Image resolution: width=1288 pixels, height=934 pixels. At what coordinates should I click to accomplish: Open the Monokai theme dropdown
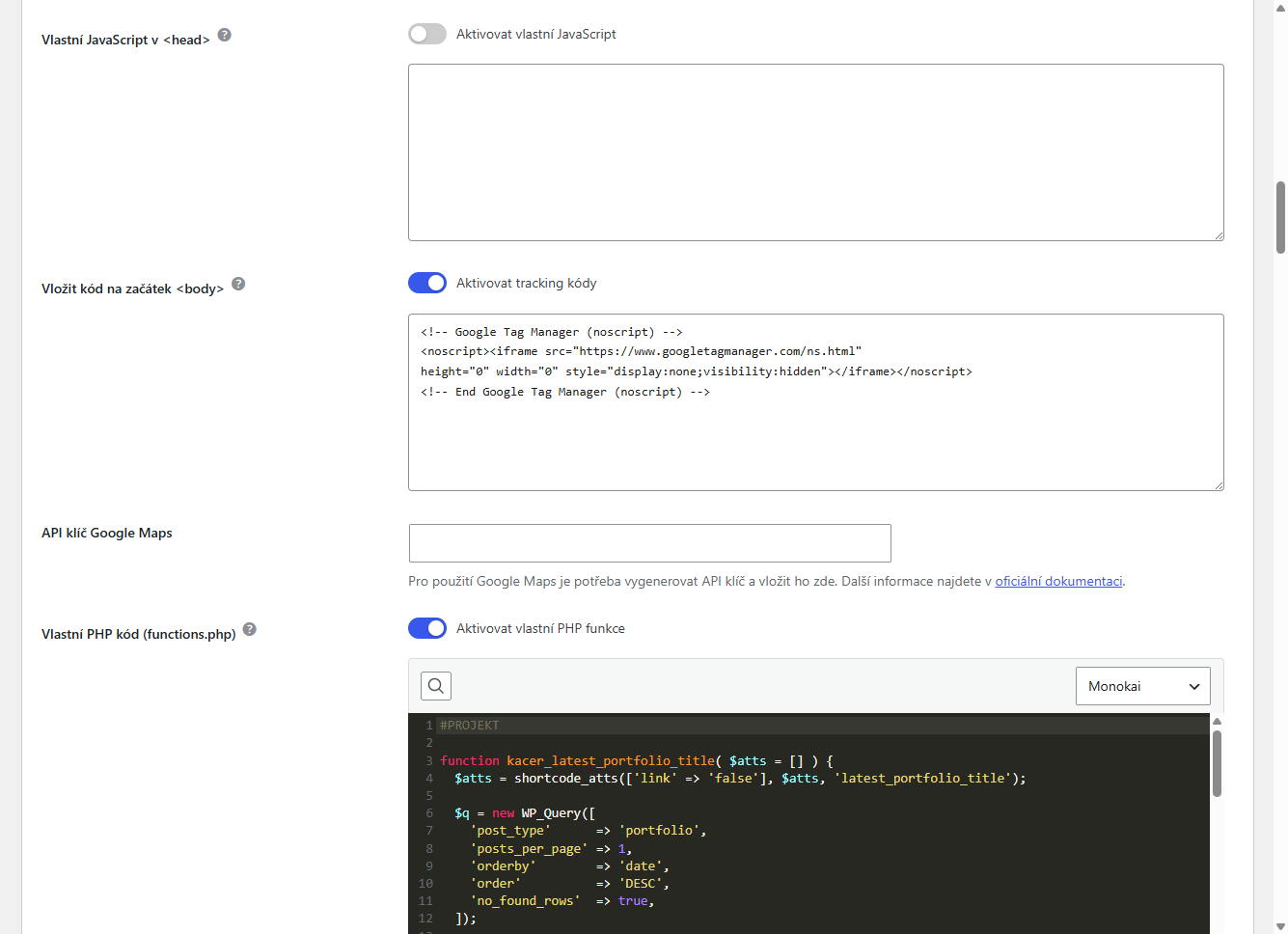click(1143, 686)
